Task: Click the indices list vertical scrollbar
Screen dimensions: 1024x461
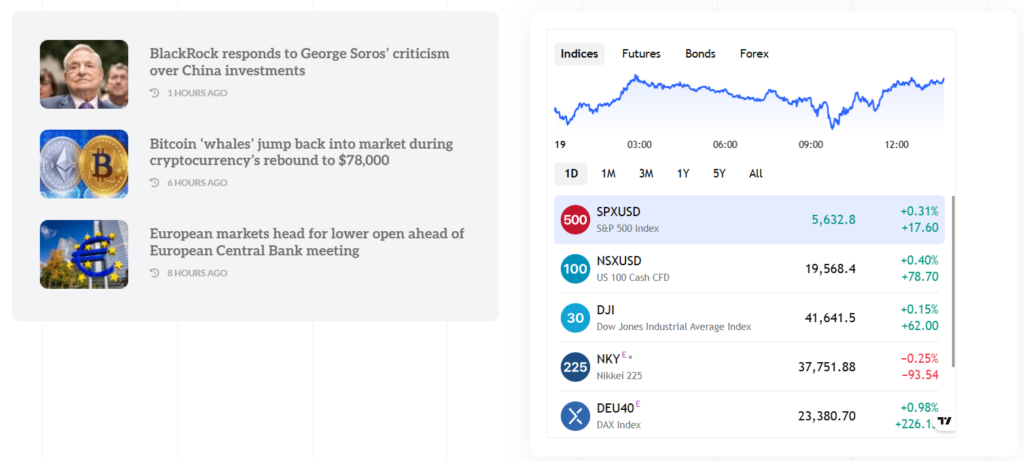Action: 953,280
